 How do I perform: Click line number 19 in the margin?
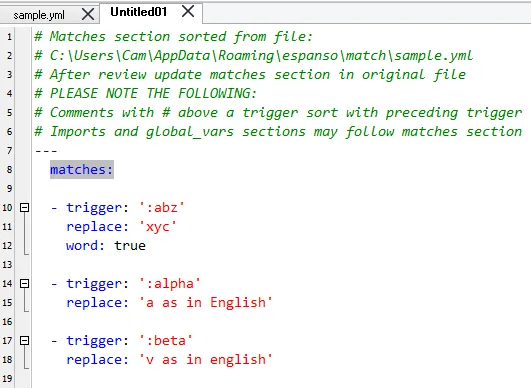tap(7, 378)
